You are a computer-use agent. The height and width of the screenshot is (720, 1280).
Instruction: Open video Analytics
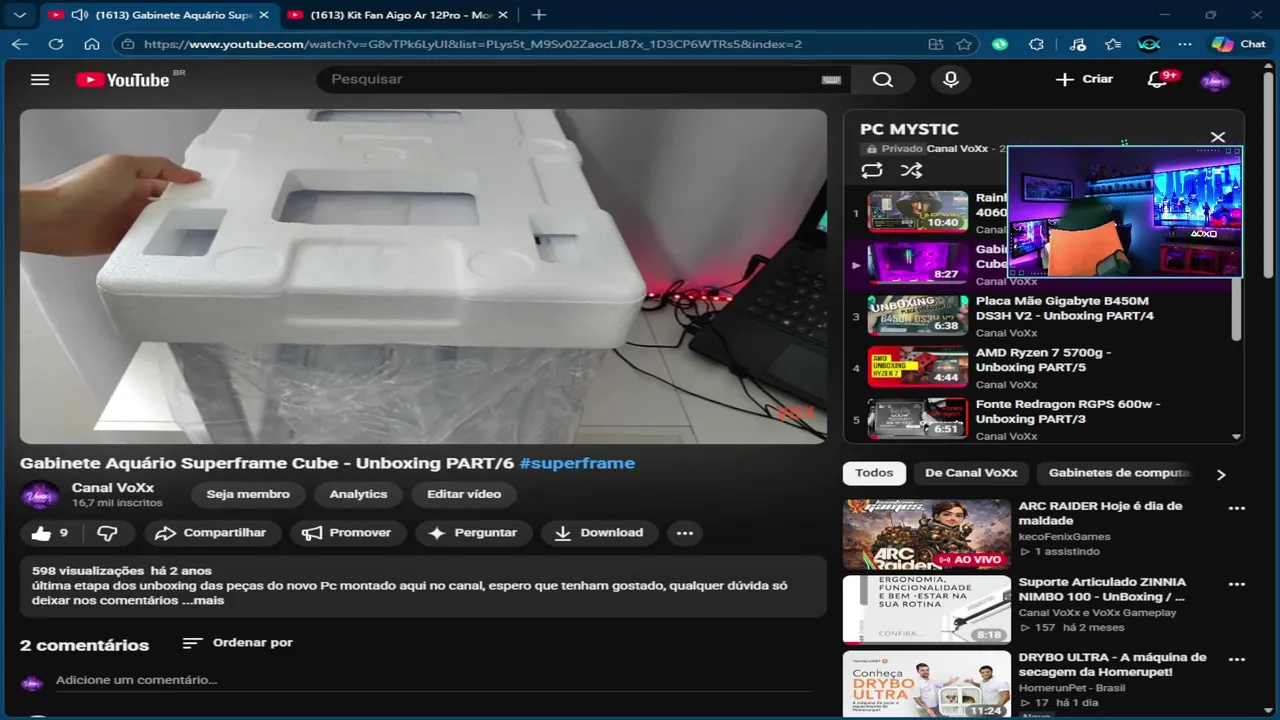coord(358,494)
